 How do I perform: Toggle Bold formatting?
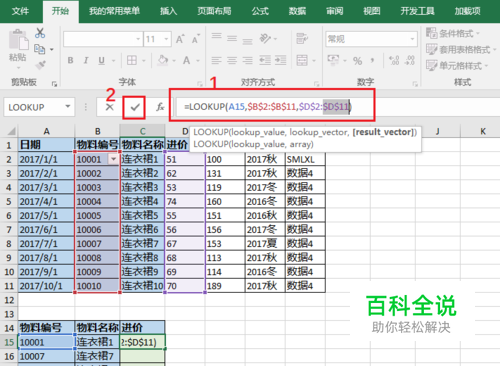70,60
